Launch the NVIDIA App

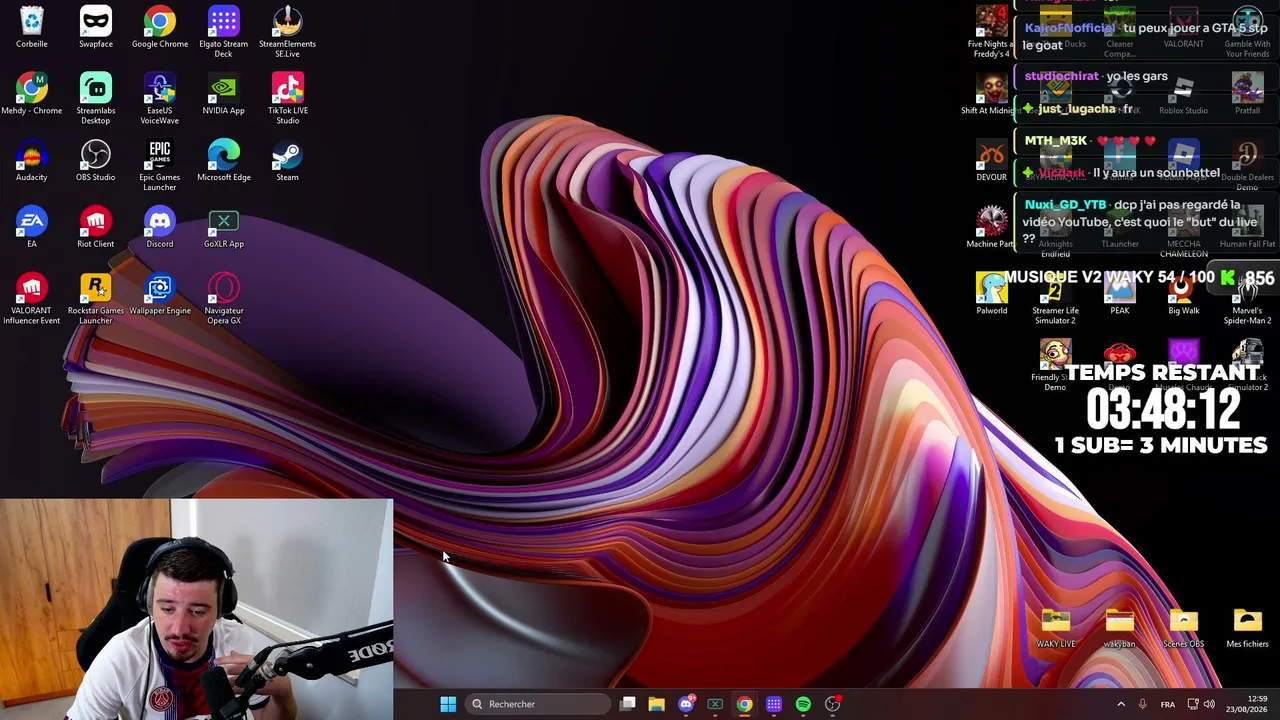(x=224, y=94)
